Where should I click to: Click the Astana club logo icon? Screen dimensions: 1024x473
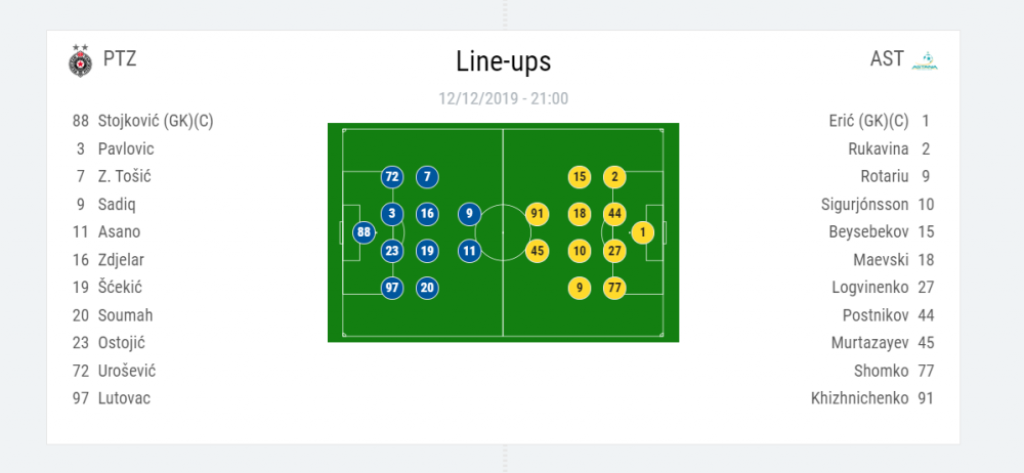[924, 60]
